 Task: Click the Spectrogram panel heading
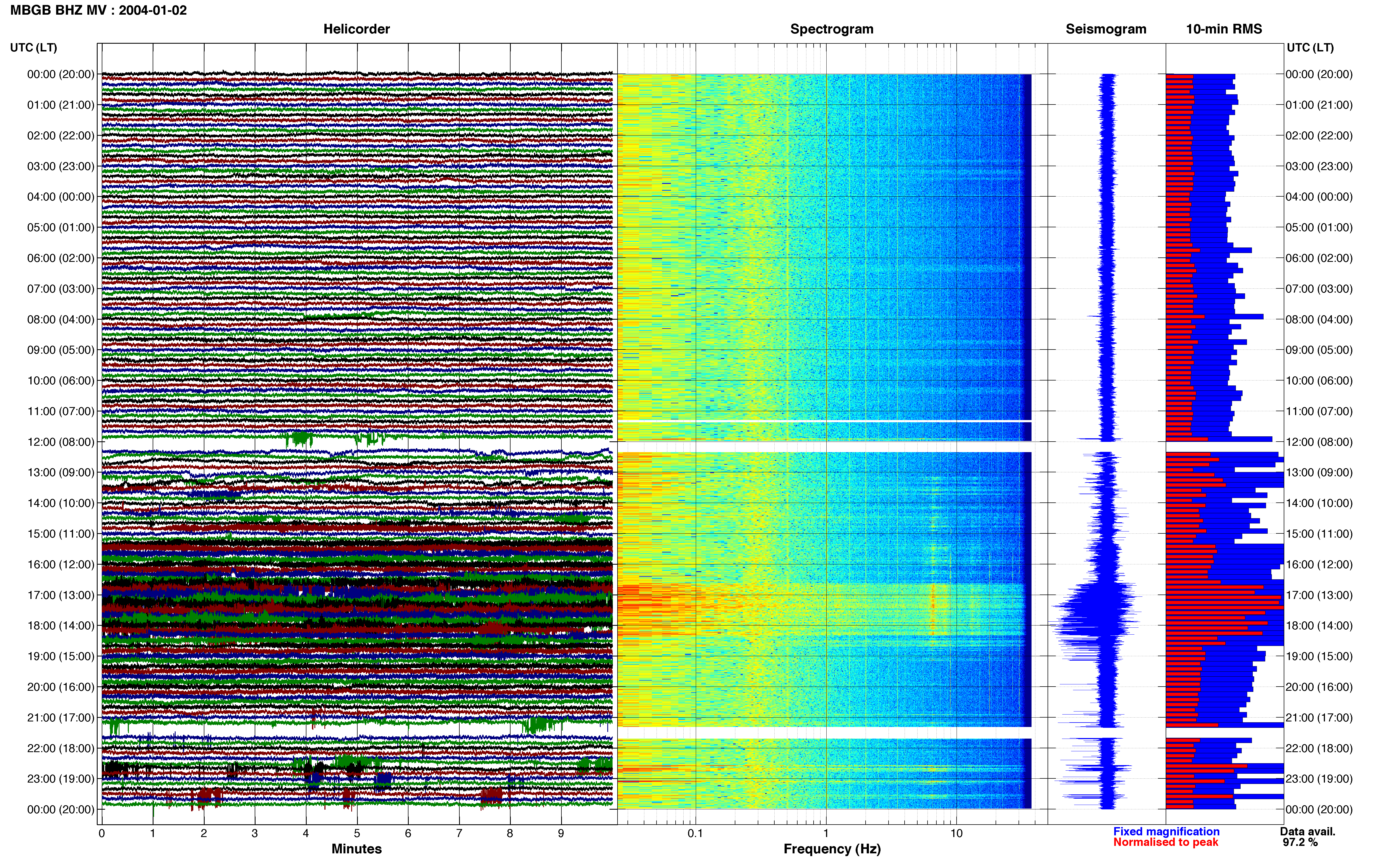coord(832,29)
